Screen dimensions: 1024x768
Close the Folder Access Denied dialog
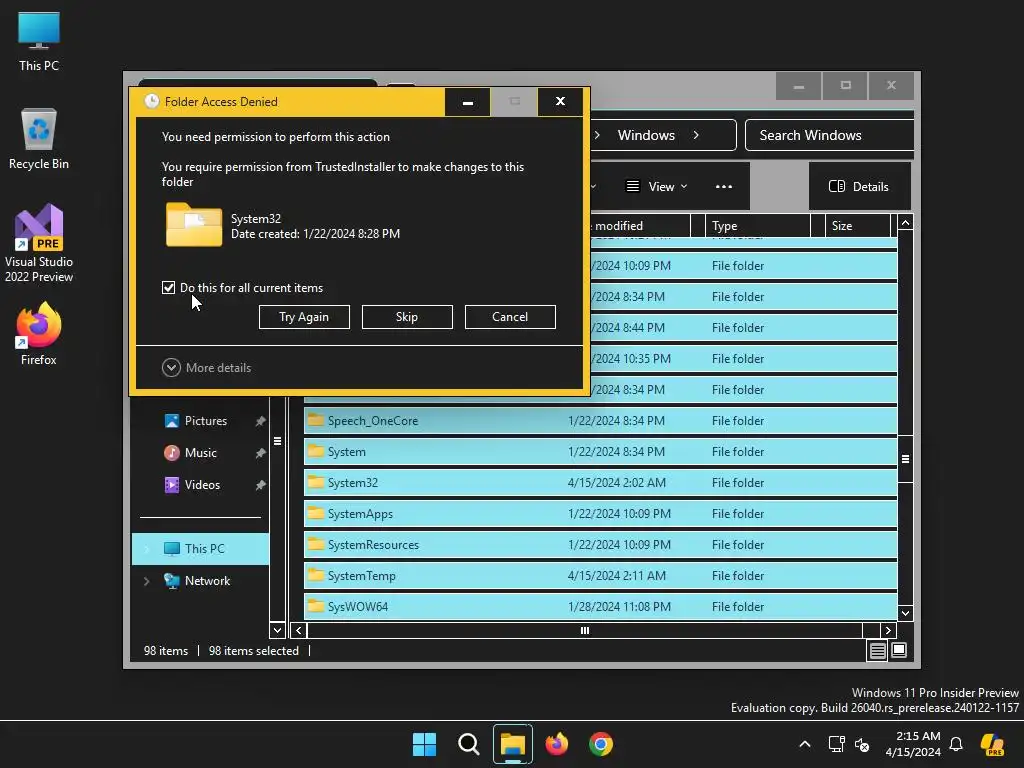560,102
